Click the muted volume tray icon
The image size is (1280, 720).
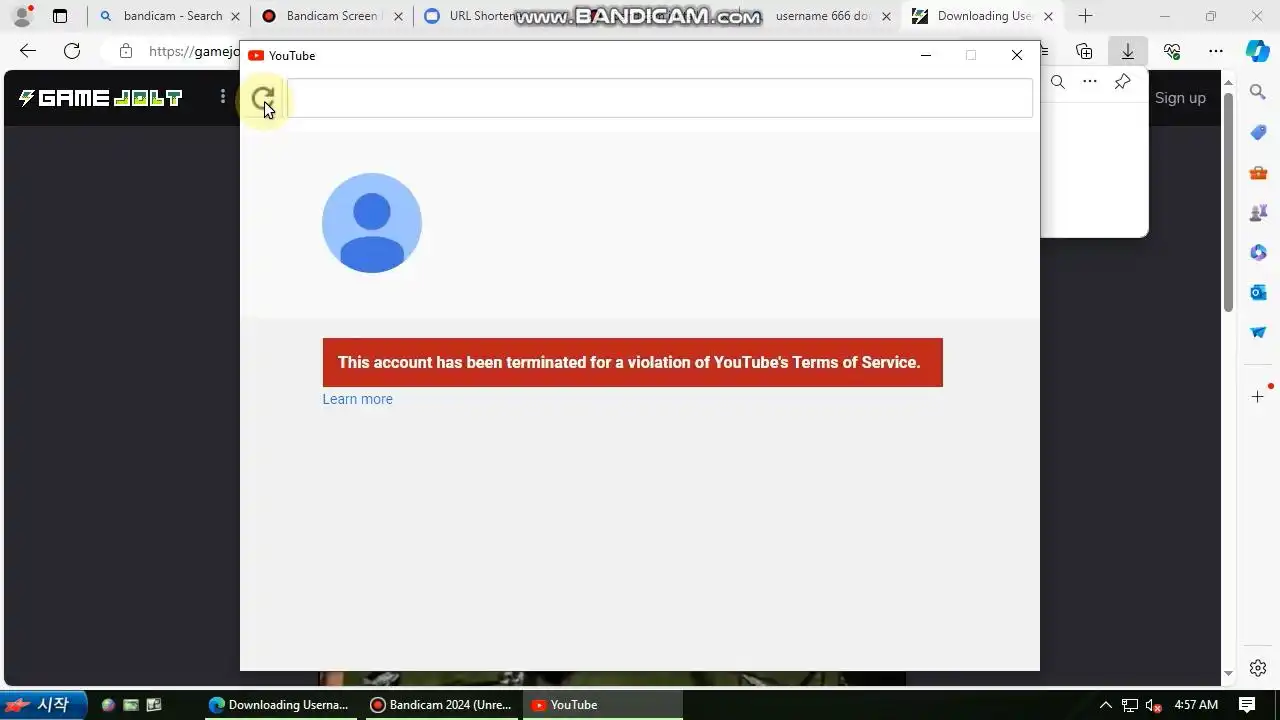(x=1153, y=705)
